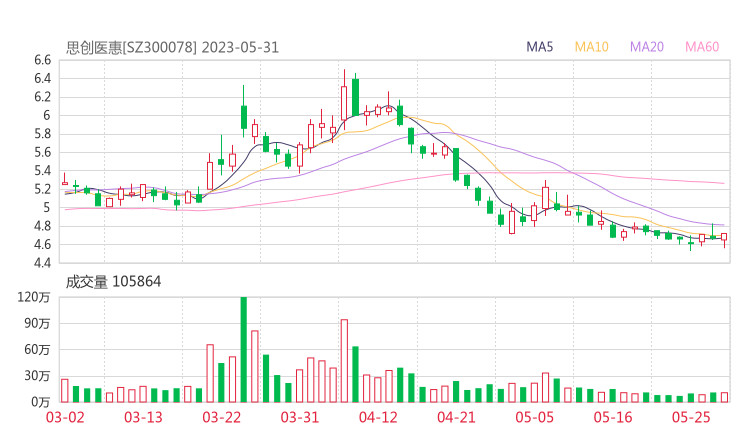
Task: Click the chart title 思创医惠[SZ300078] 2023-05-31
Action: tap(172, 48)
